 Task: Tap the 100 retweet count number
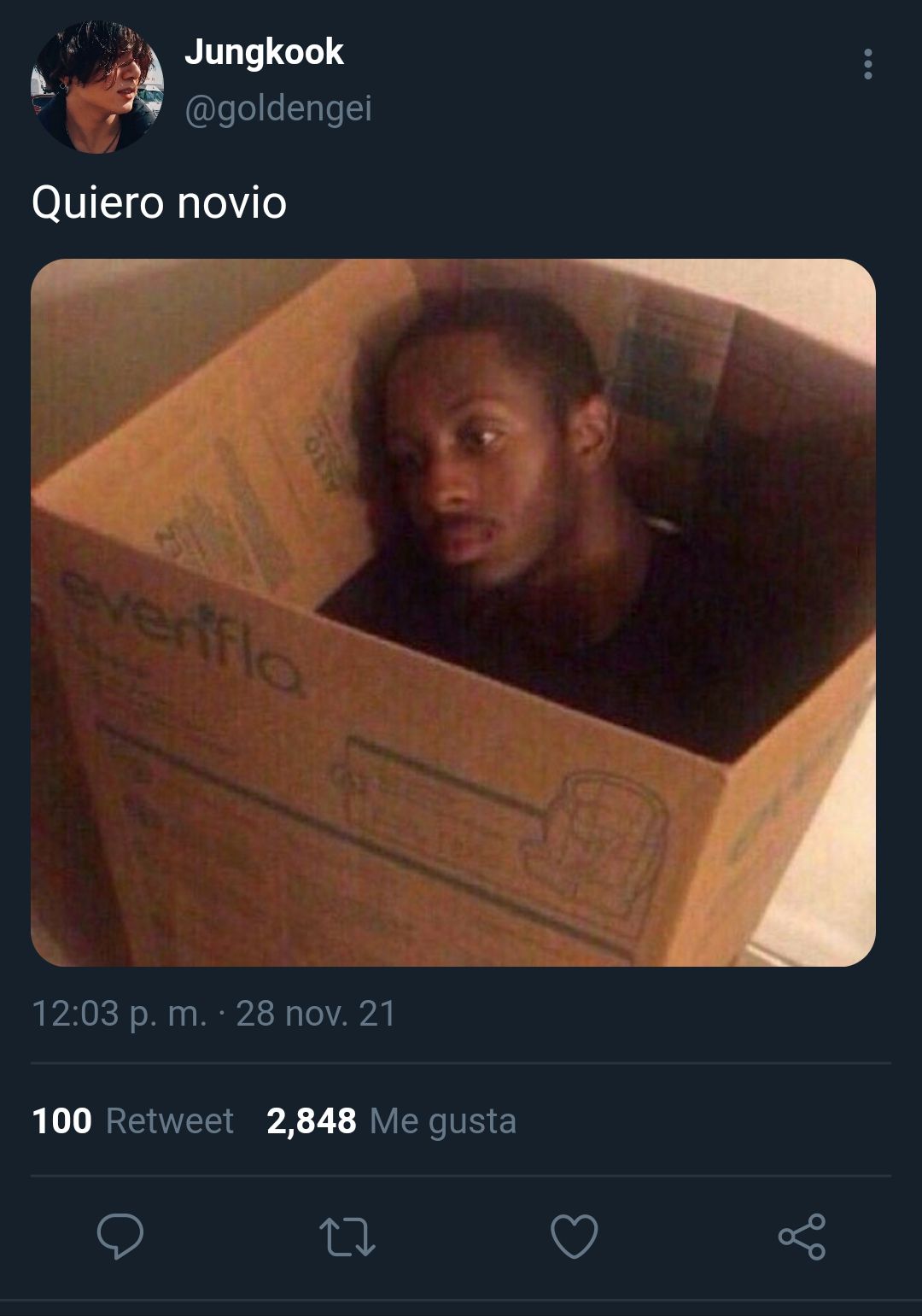click(x=61, y=1120)
